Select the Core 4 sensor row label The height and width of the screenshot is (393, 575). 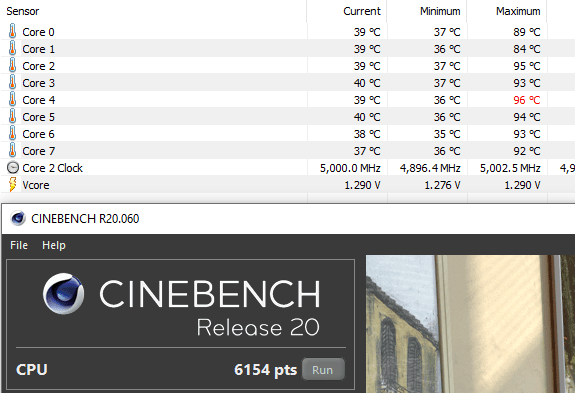point(38,100)
